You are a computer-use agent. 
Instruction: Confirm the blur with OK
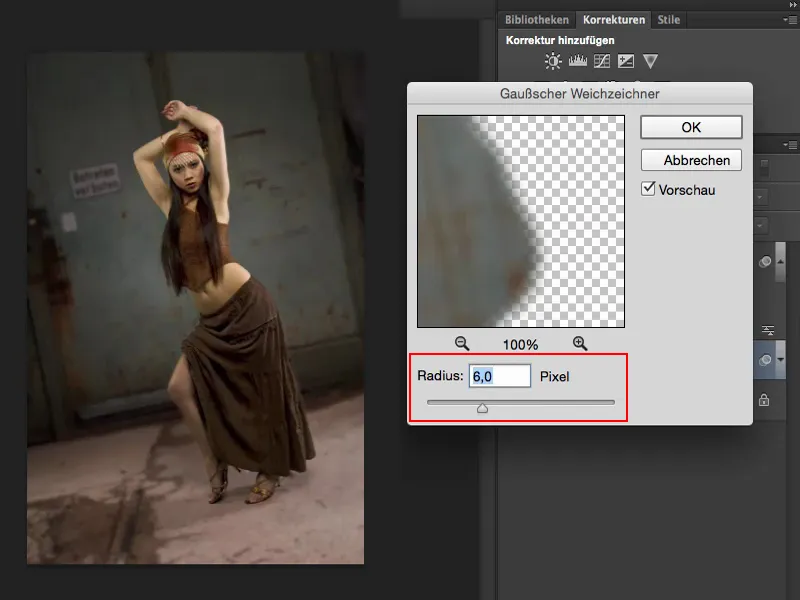click(x=691, y=127)
